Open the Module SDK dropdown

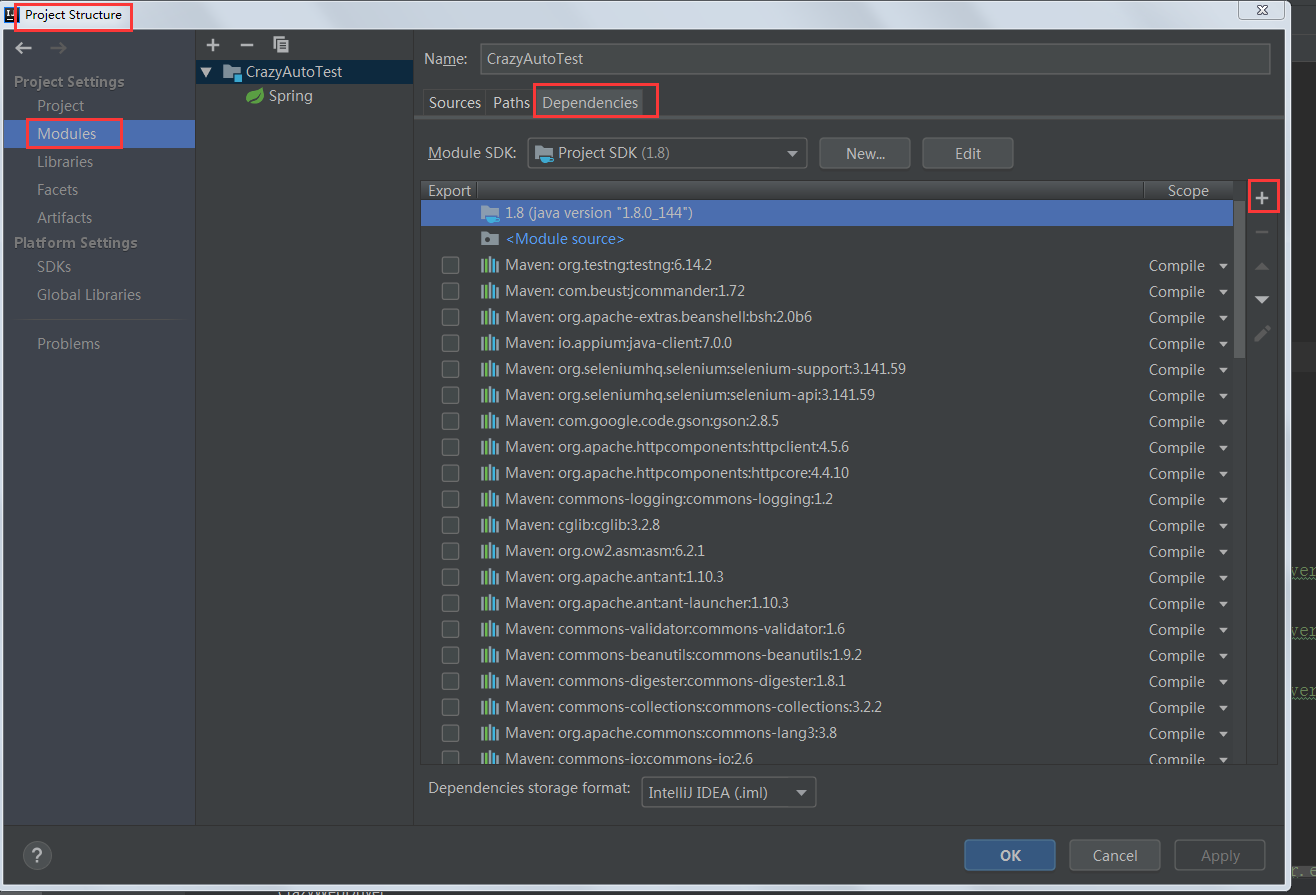tap(667, 153)
